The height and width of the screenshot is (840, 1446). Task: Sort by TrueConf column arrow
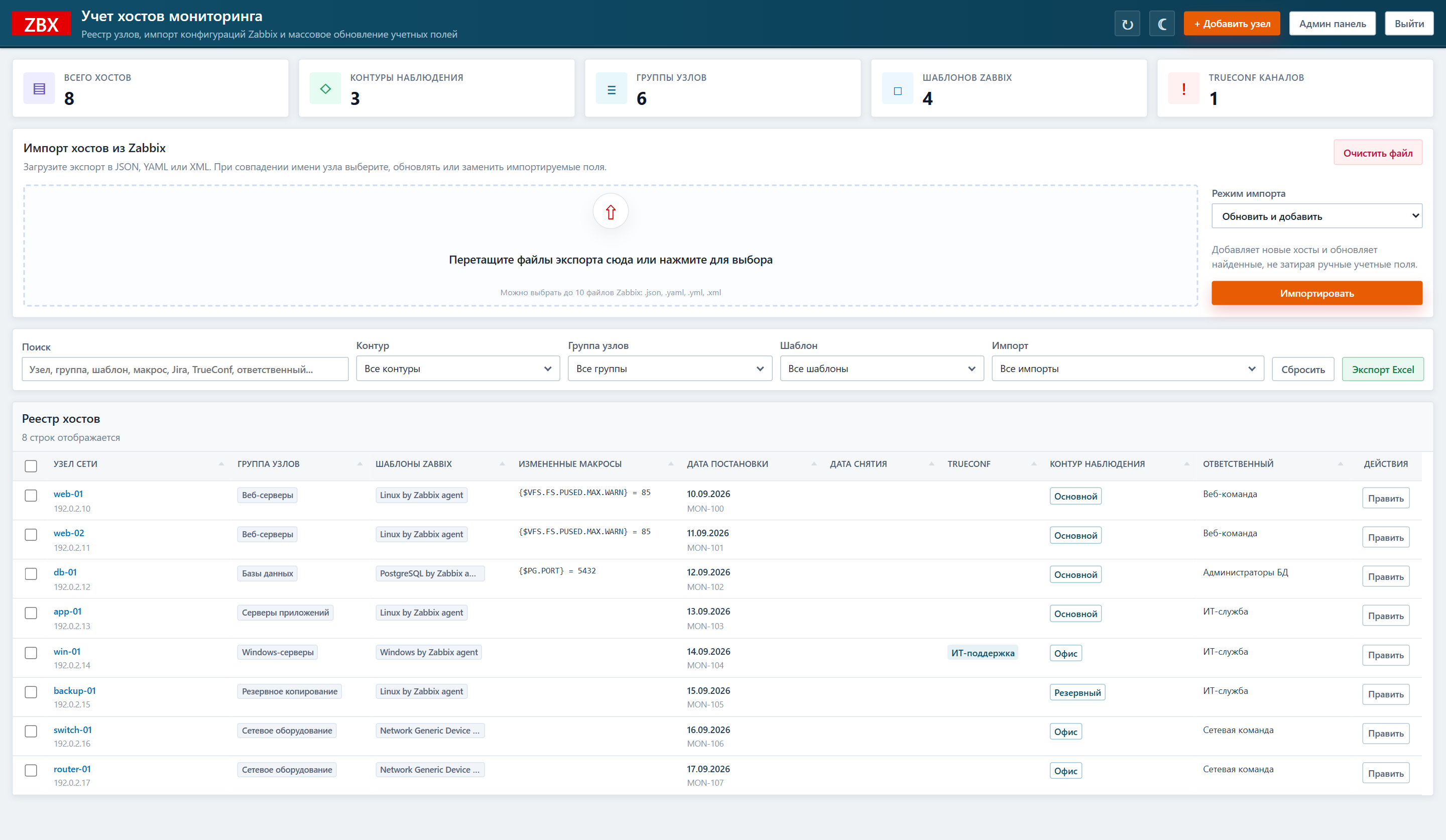coord(1034,463)
